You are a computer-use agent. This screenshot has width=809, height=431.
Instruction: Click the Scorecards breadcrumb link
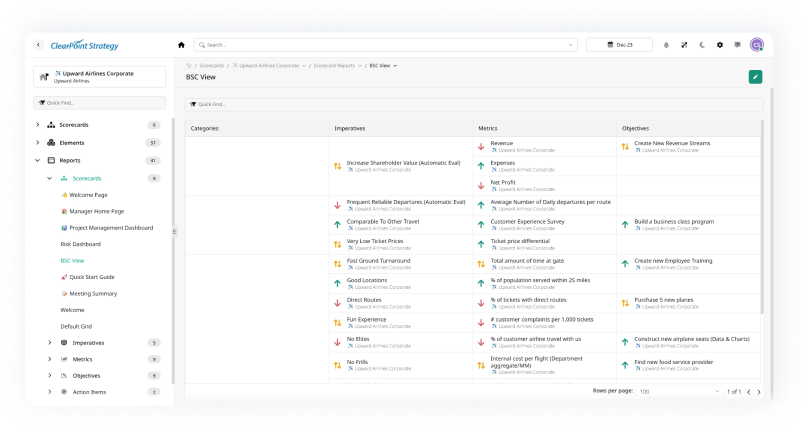pyautogui.click(x=212, y=66)
